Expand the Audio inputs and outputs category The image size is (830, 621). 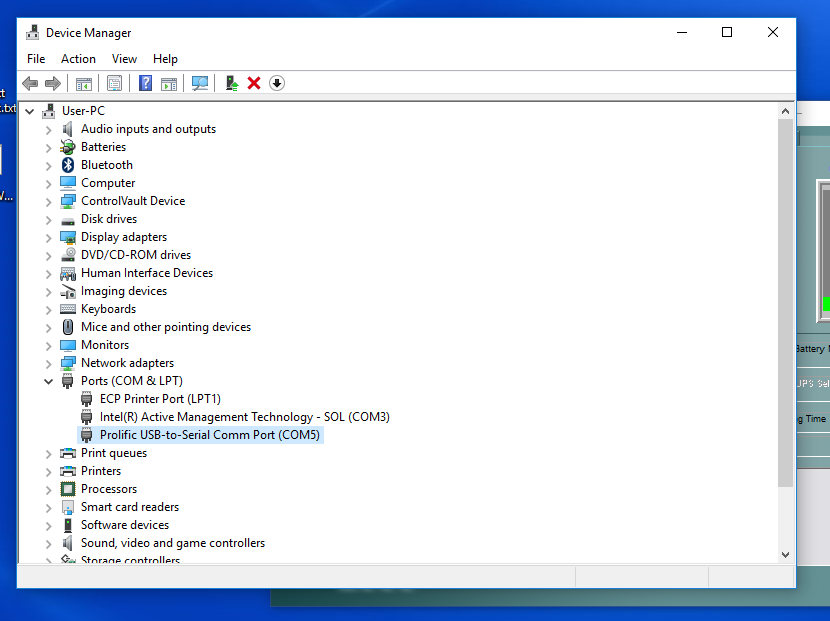tap(49, 130)
